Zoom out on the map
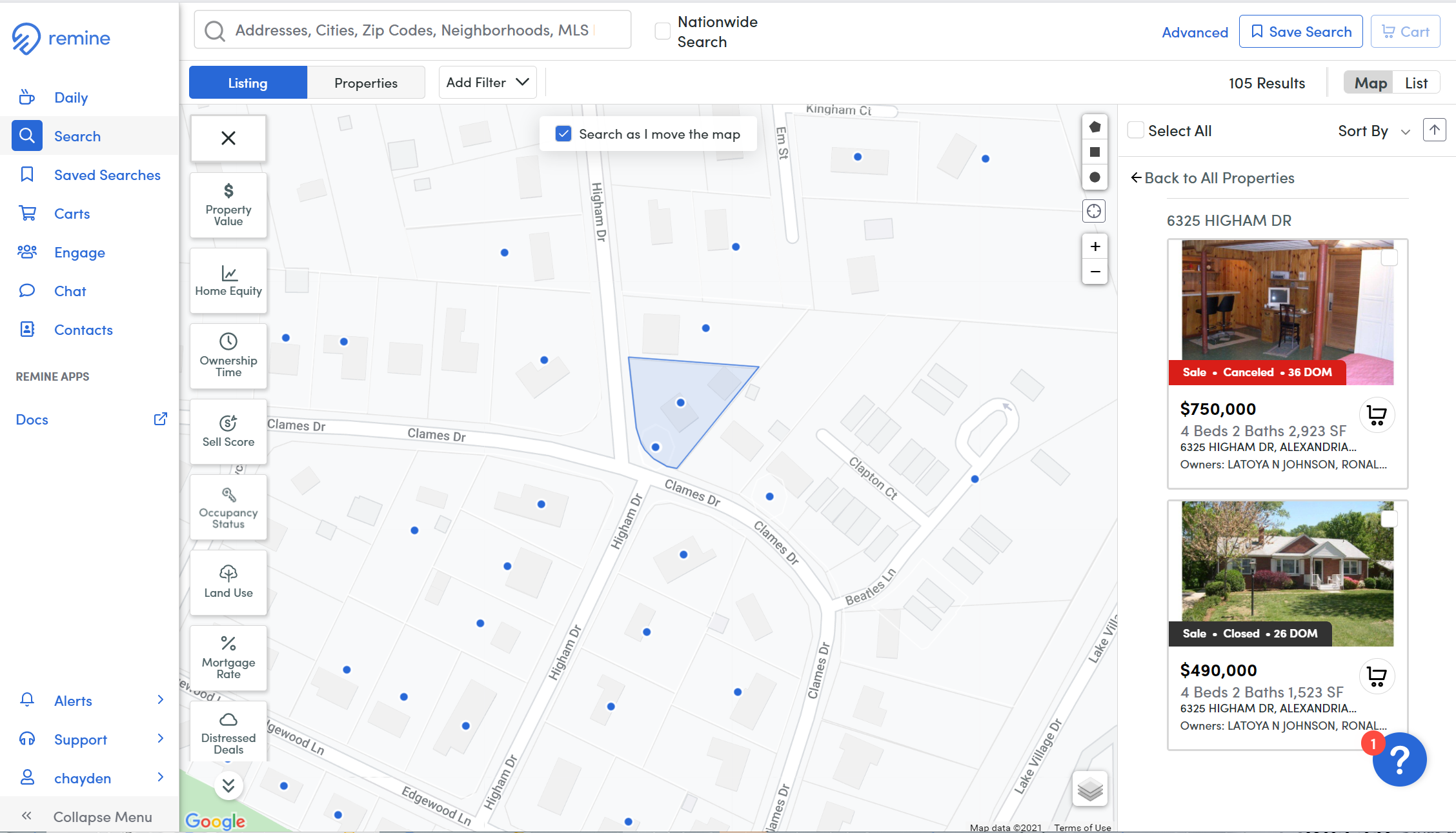 (1095, 272)
